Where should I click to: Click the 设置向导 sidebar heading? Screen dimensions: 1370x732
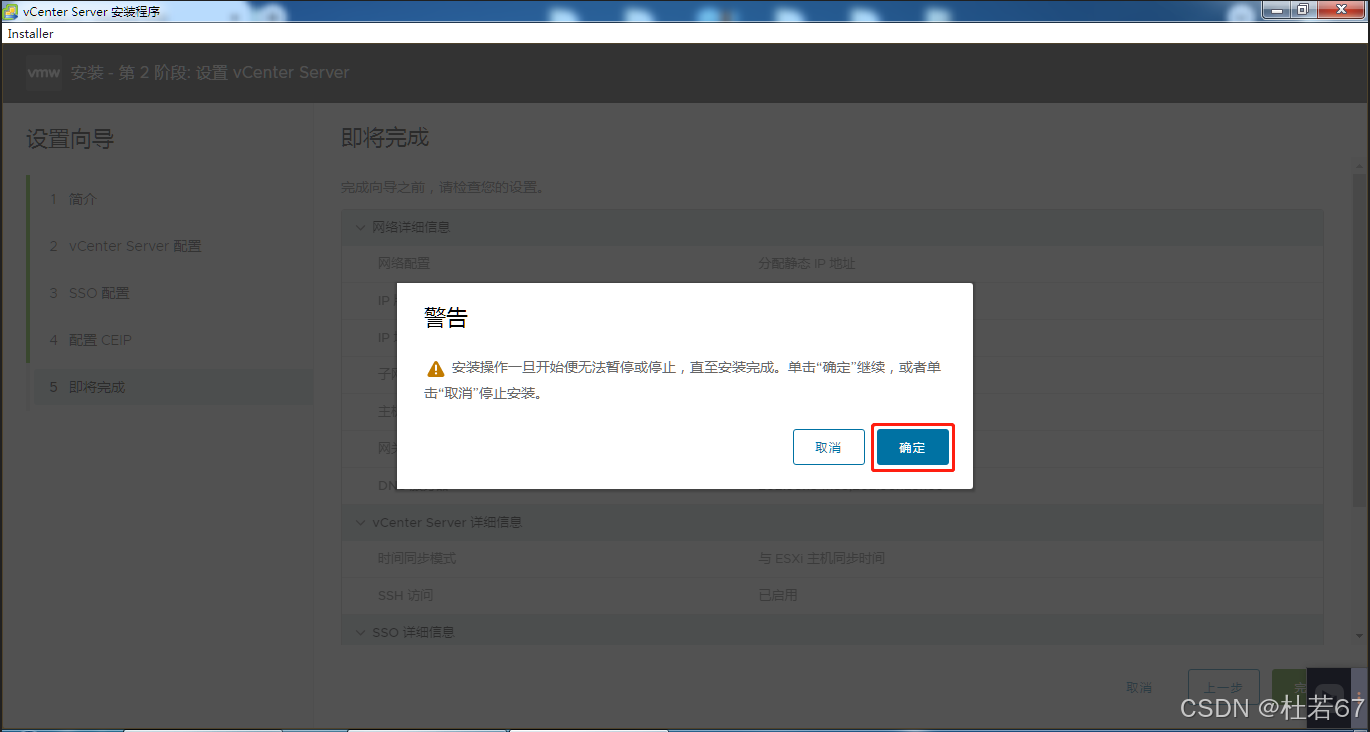(70, 139)
